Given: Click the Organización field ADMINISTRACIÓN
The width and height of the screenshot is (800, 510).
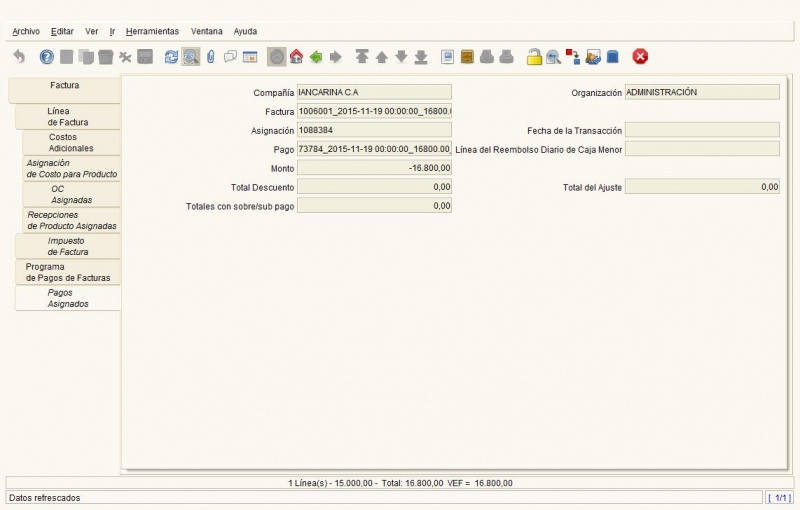Looking at the screenshot, I should [702, 92].
